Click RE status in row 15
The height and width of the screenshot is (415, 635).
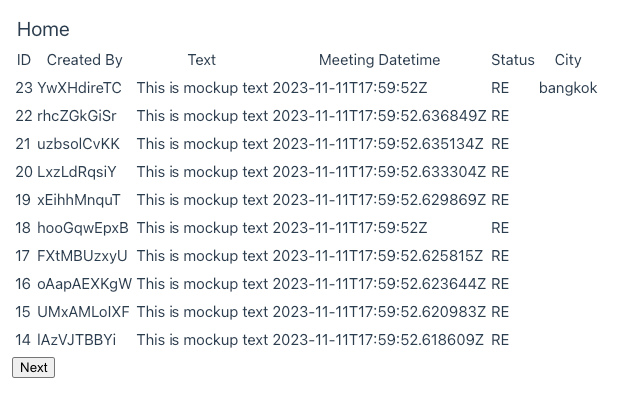click(x=500, y=312)
